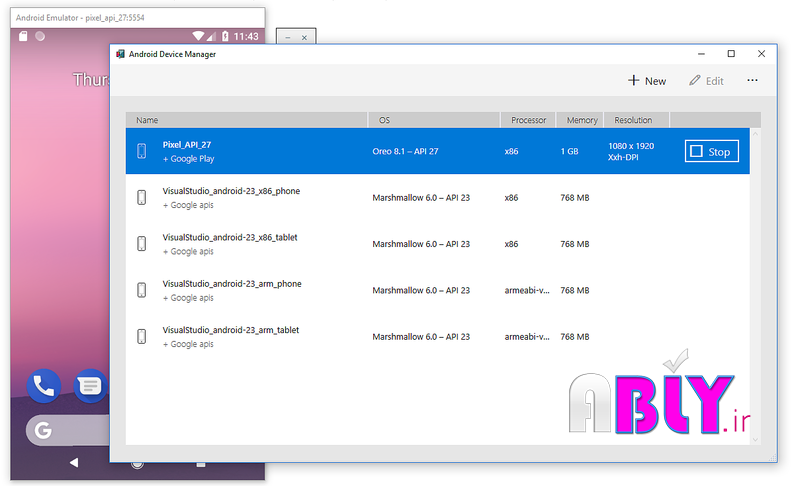
Task: Select VisualStudio_android-23_arm_phone row name
Action: click(232, 284)
